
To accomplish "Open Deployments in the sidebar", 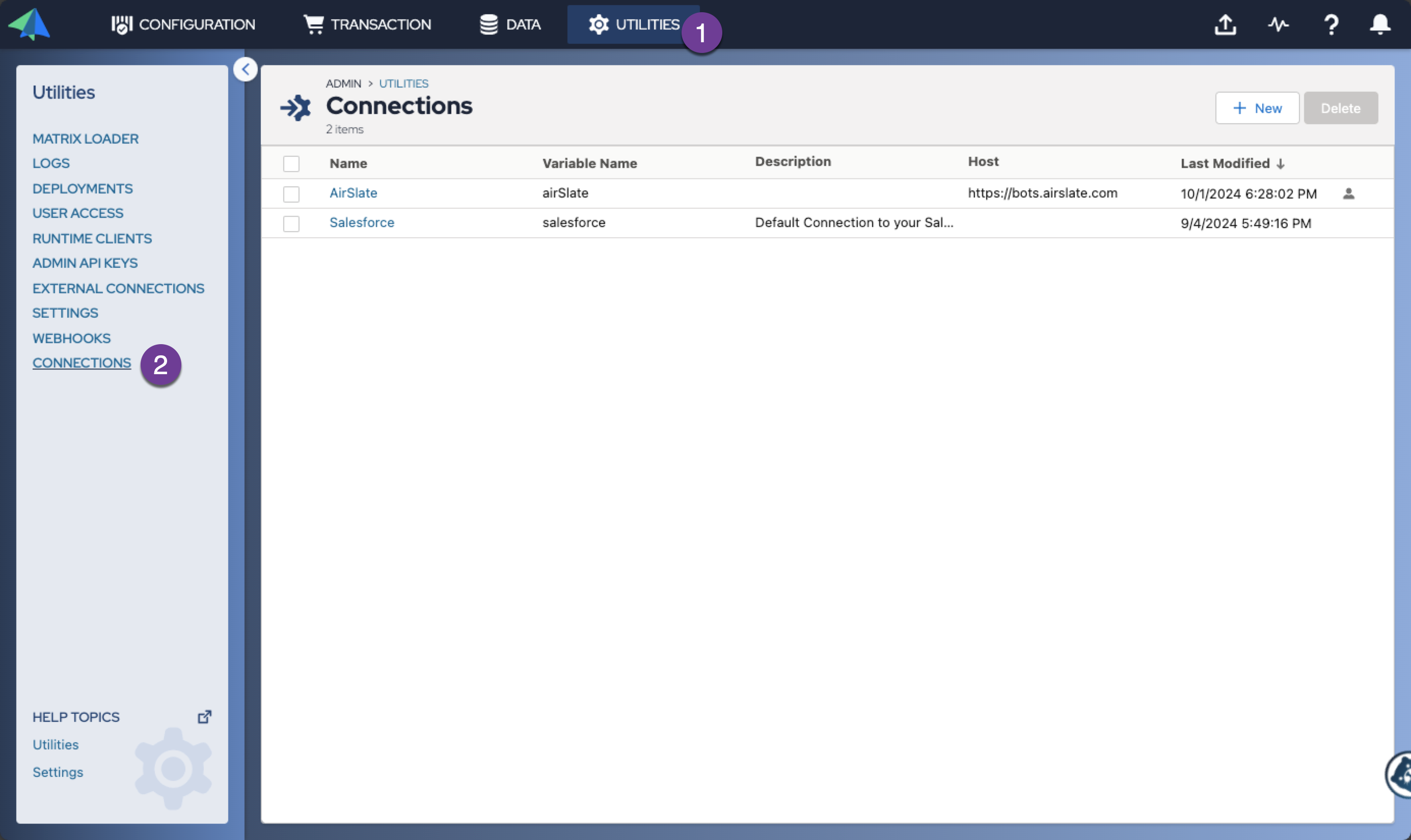I will [x=83, y=188].
